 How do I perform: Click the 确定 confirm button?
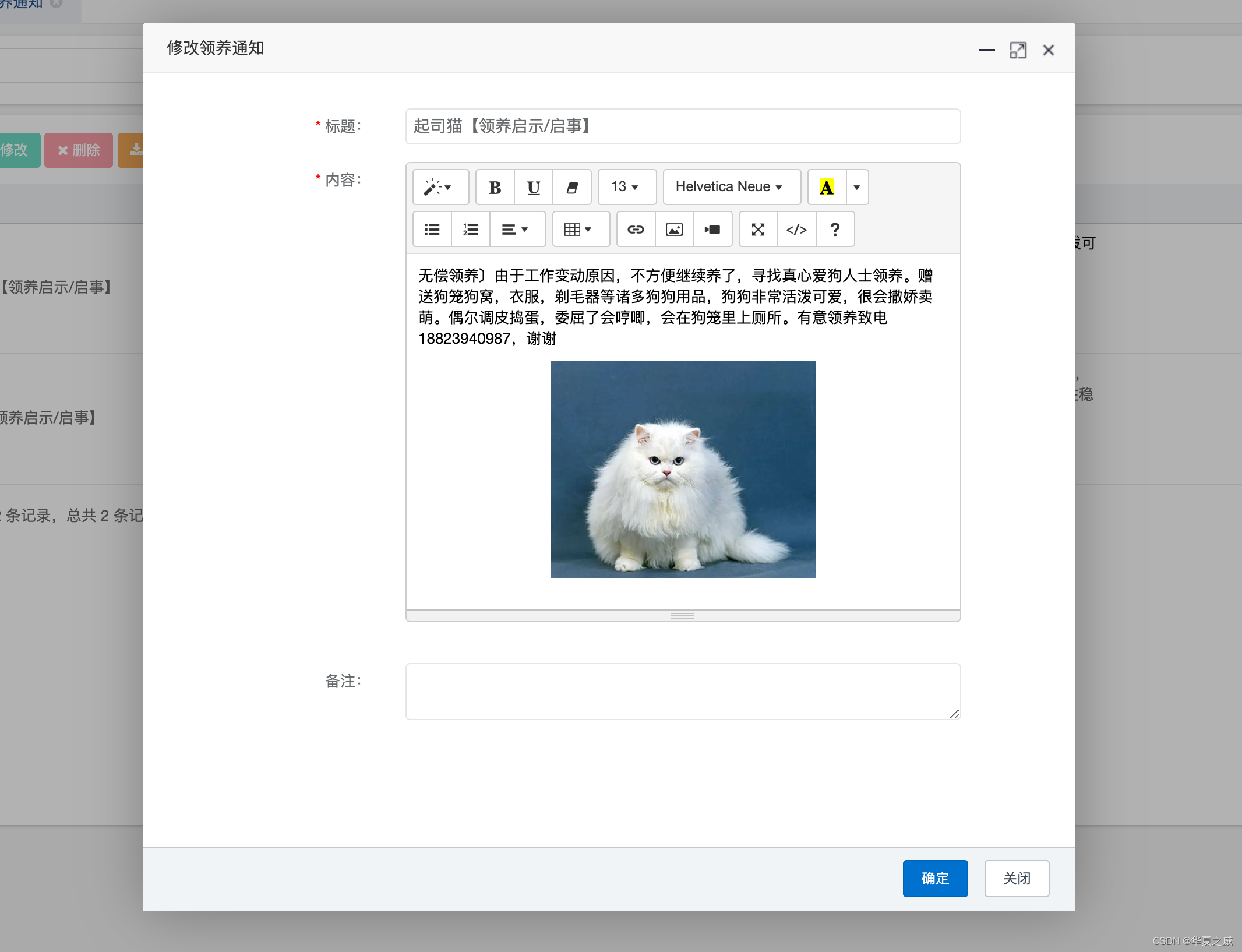click(934, 879)
